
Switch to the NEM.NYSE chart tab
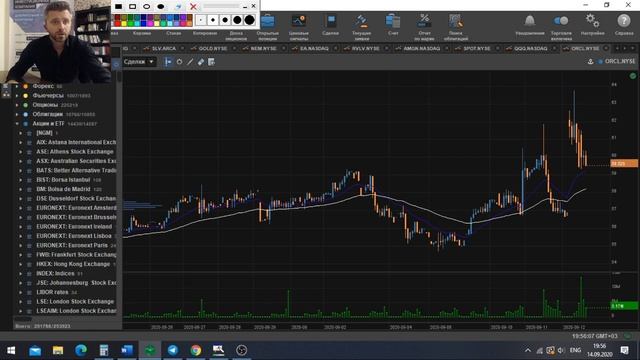click(263, 49)
